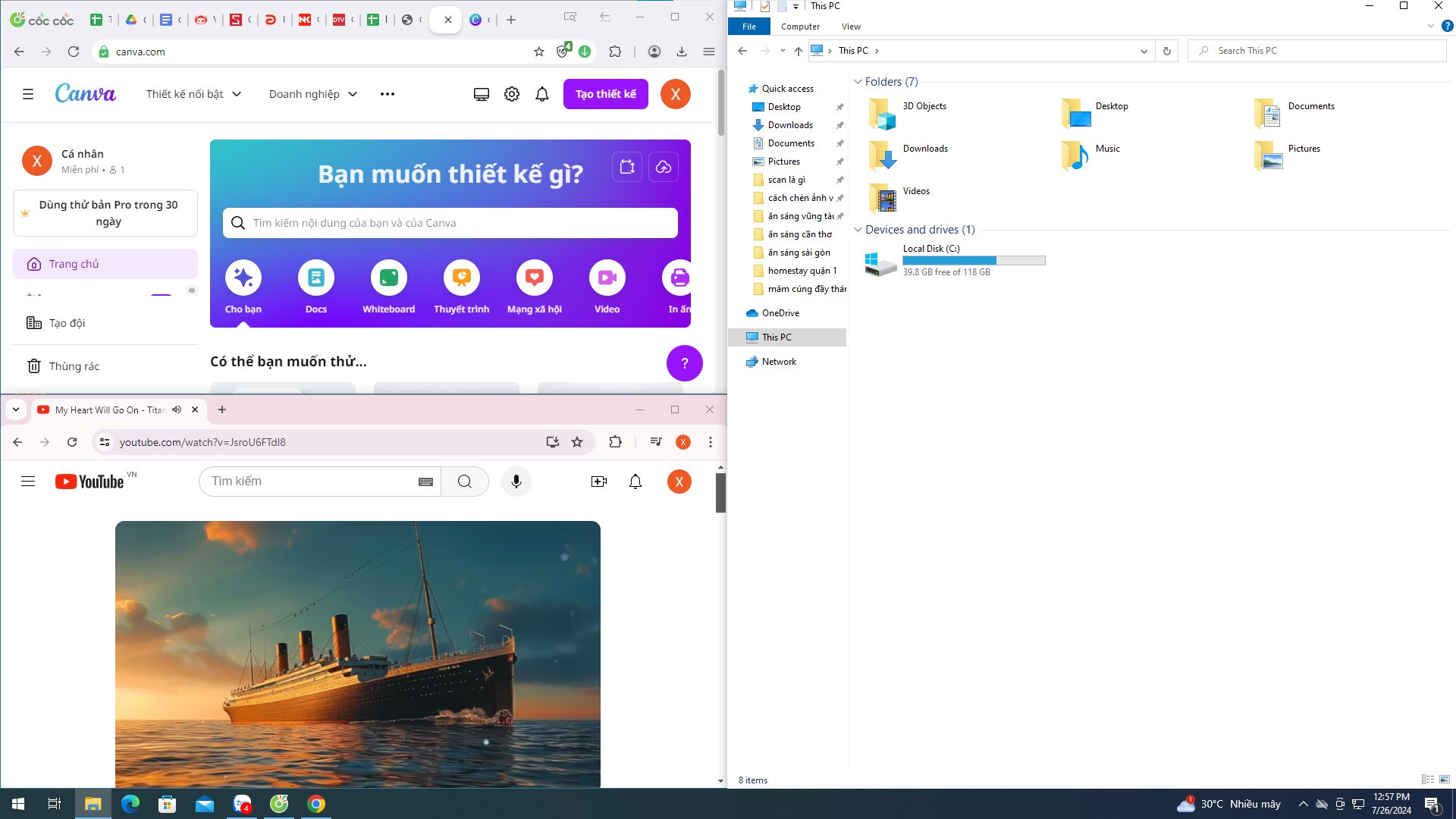The image size is (1456, 819).
Task: Open Cốc Cốc downloads icon
Action: 682,52
